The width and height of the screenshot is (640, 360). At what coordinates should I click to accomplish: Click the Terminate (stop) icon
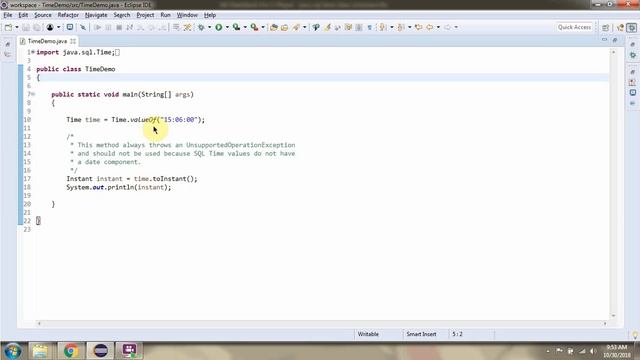[119, 27]
